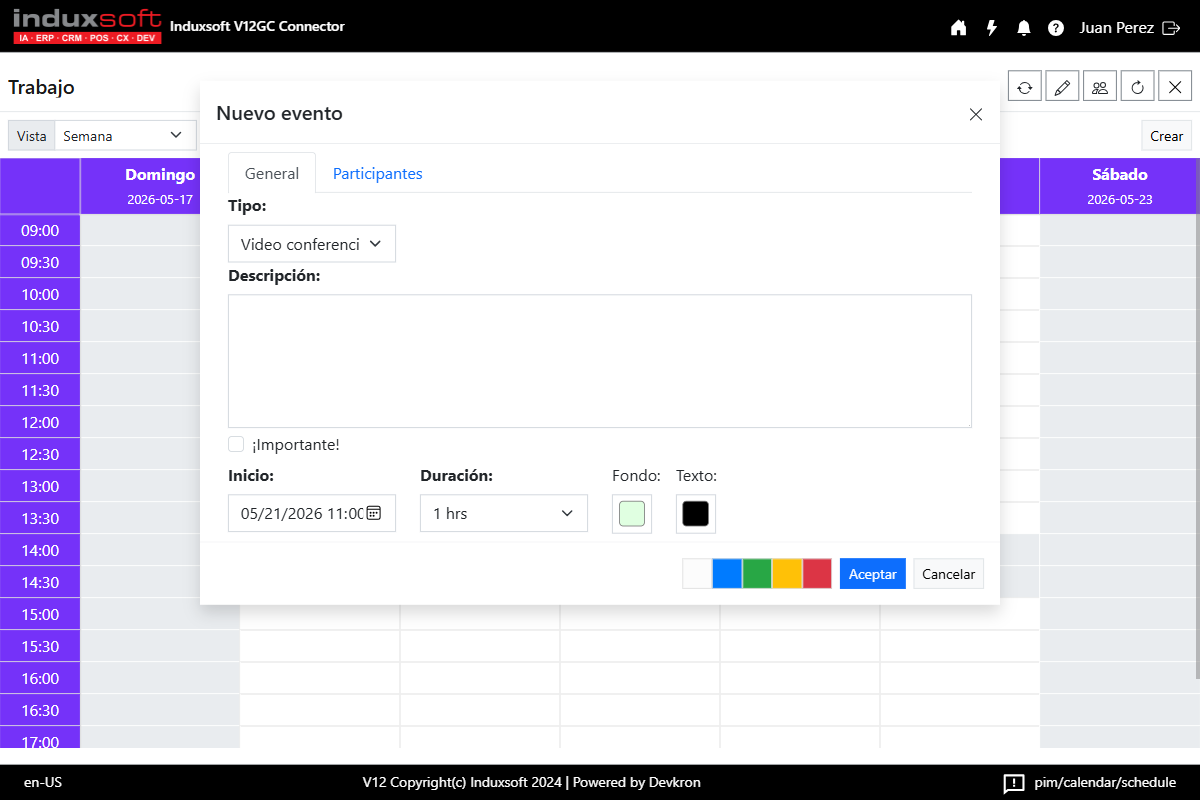Choose the yellow preset color swatch
Image resolution: width=1200 pixels, height=800 pixels.
(x=787, y=574)
